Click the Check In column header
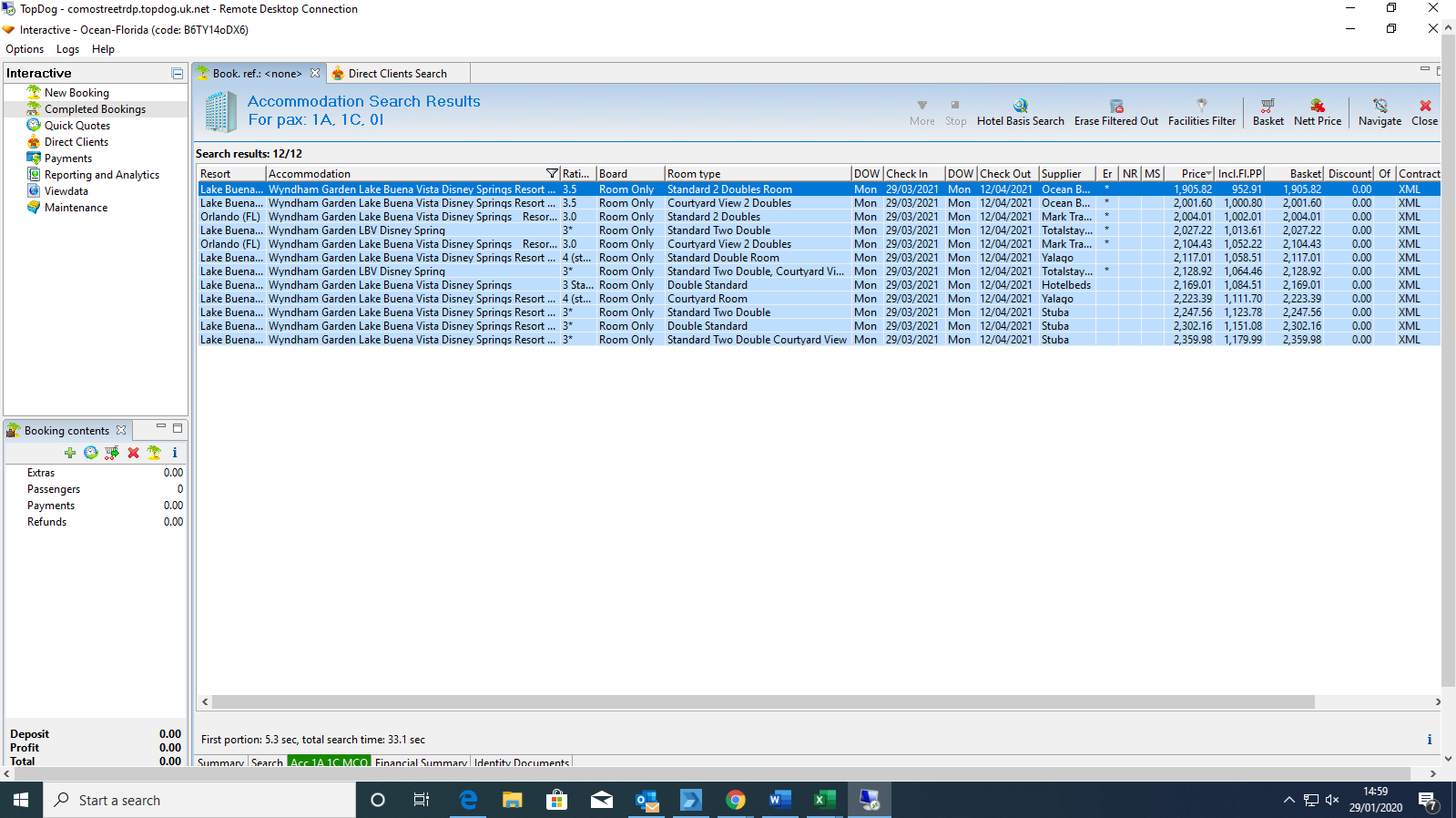The width and height of the screenshot is (1456, 818). pos(914,174)
